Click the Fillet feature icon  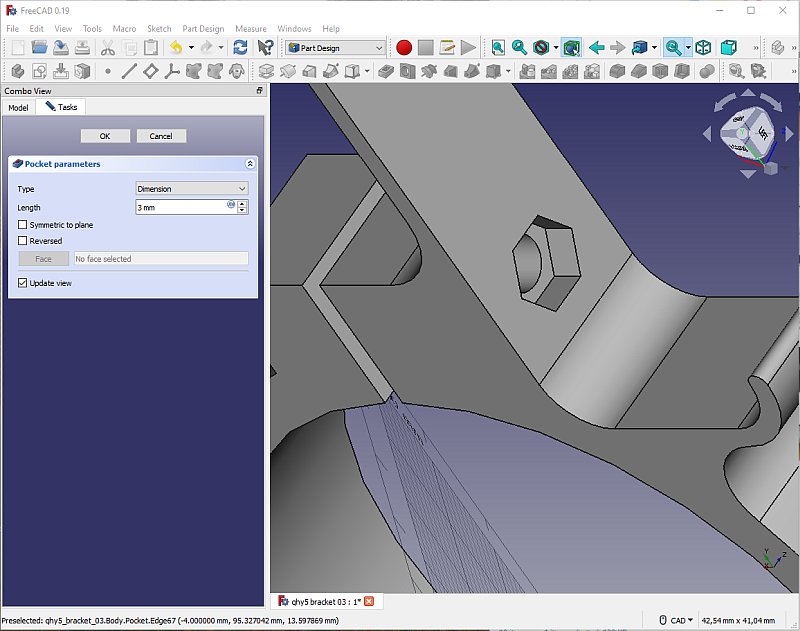pyautogui.click(x=617, y=71)
